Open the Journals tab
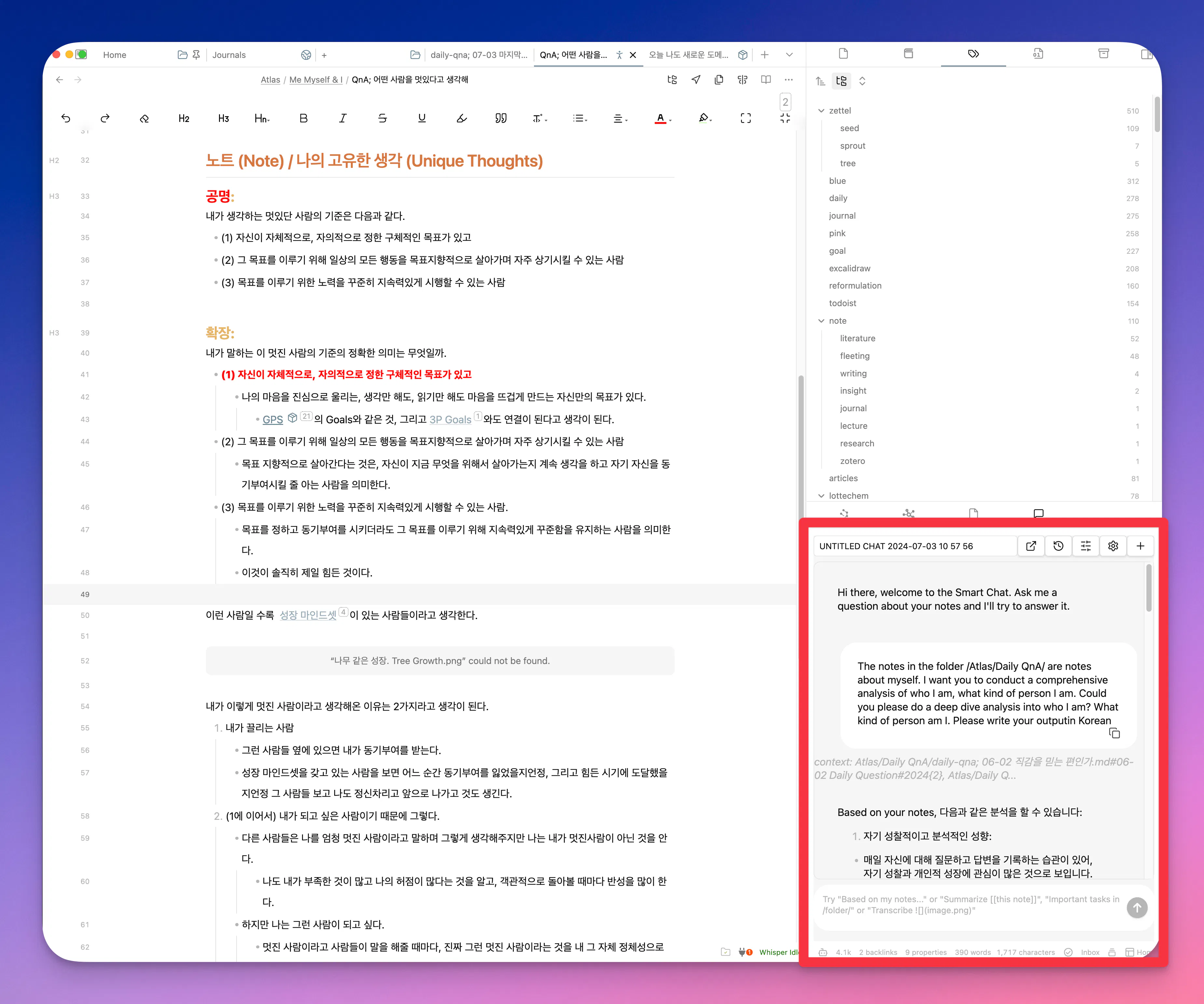 coord(229,55)
